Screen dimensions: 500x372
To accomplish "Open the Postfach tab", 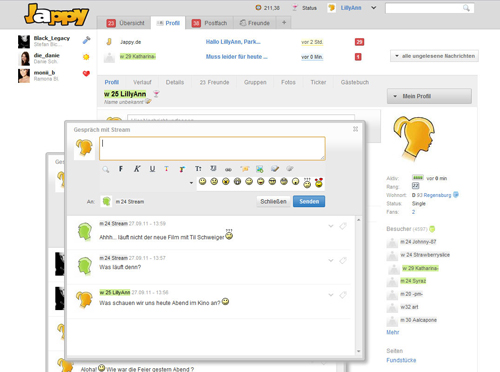I will [209, 23].
